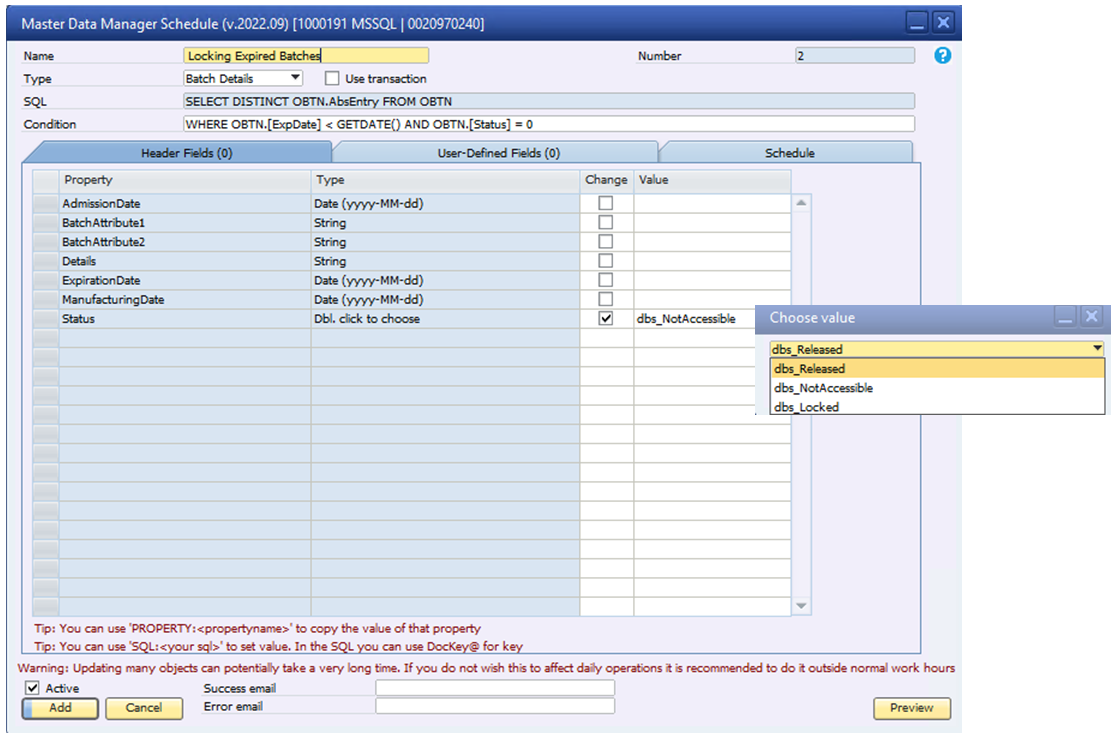Image resolution: width=1112 pixels, height=734 pixels.
Task: Check Change box for BatchAttribute1 row
Action: coord(606,223)
